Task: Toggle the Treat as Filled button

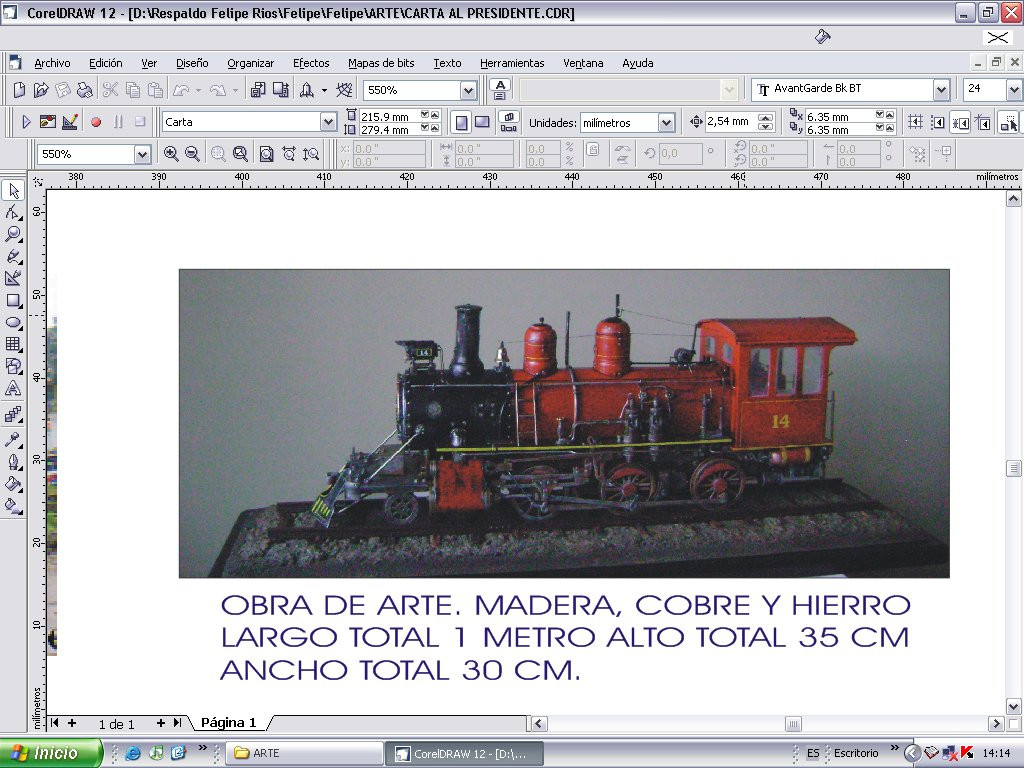Action: 1009,122
